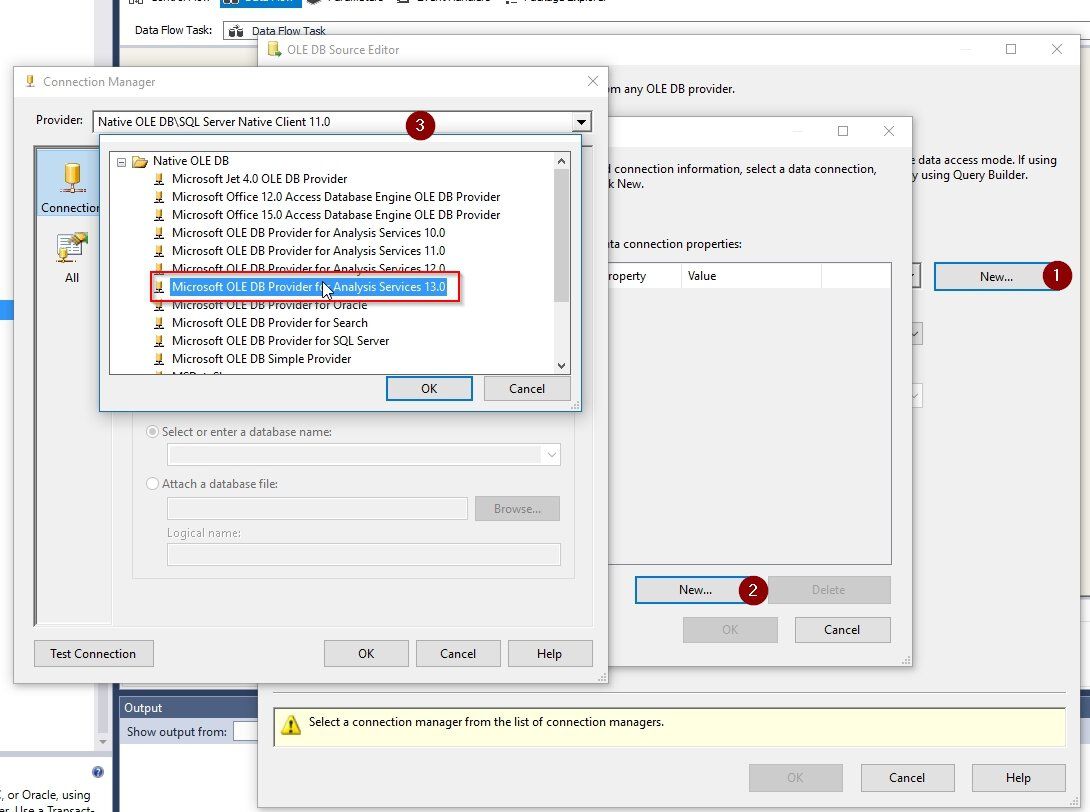Screen dimensions: 1090x812
Task: Click the Delete button for data connections
Action: pyautogui.click(x=829, y=590)
